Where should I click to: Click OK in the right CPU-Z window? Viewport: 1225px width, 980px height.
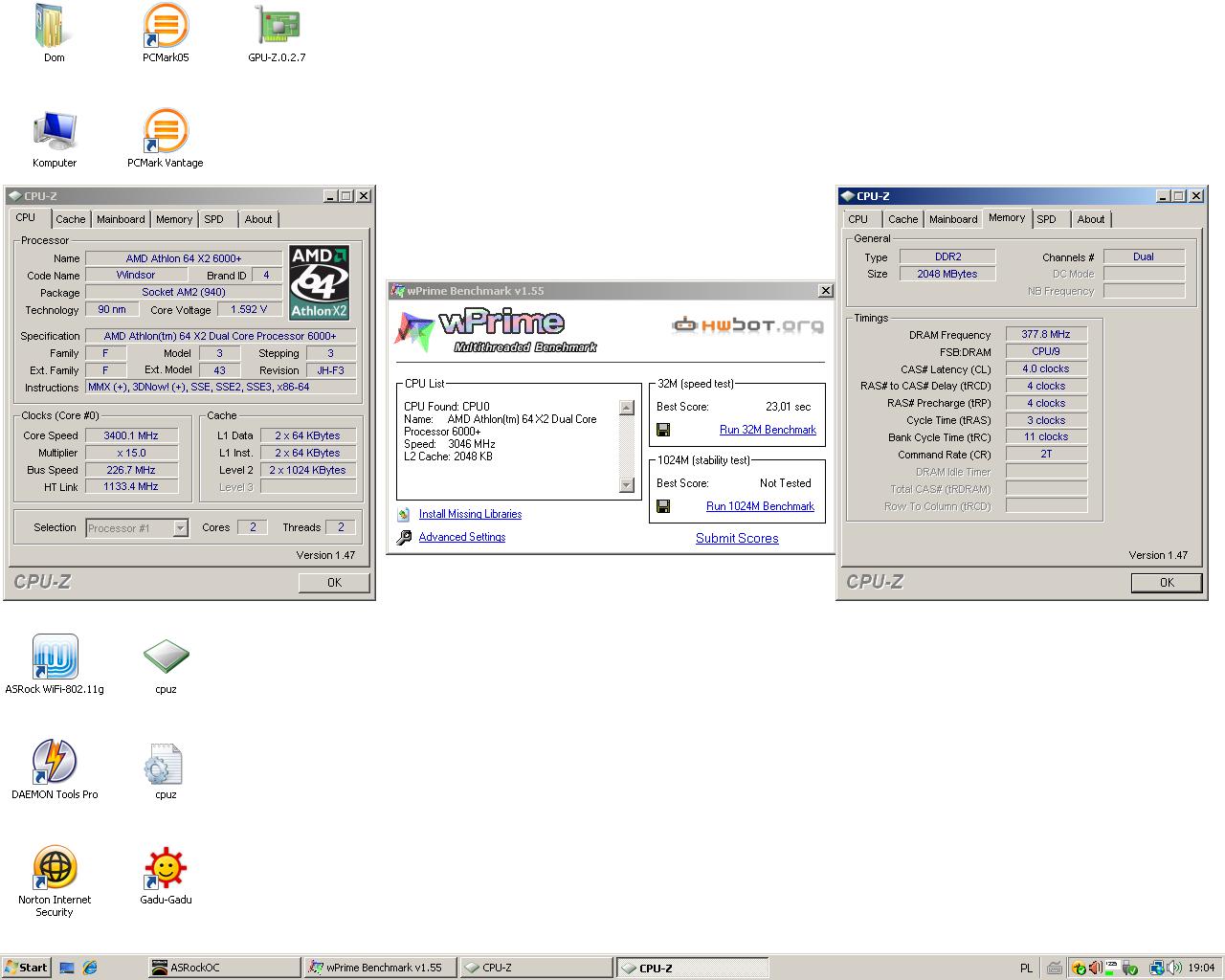point(1167,582)
